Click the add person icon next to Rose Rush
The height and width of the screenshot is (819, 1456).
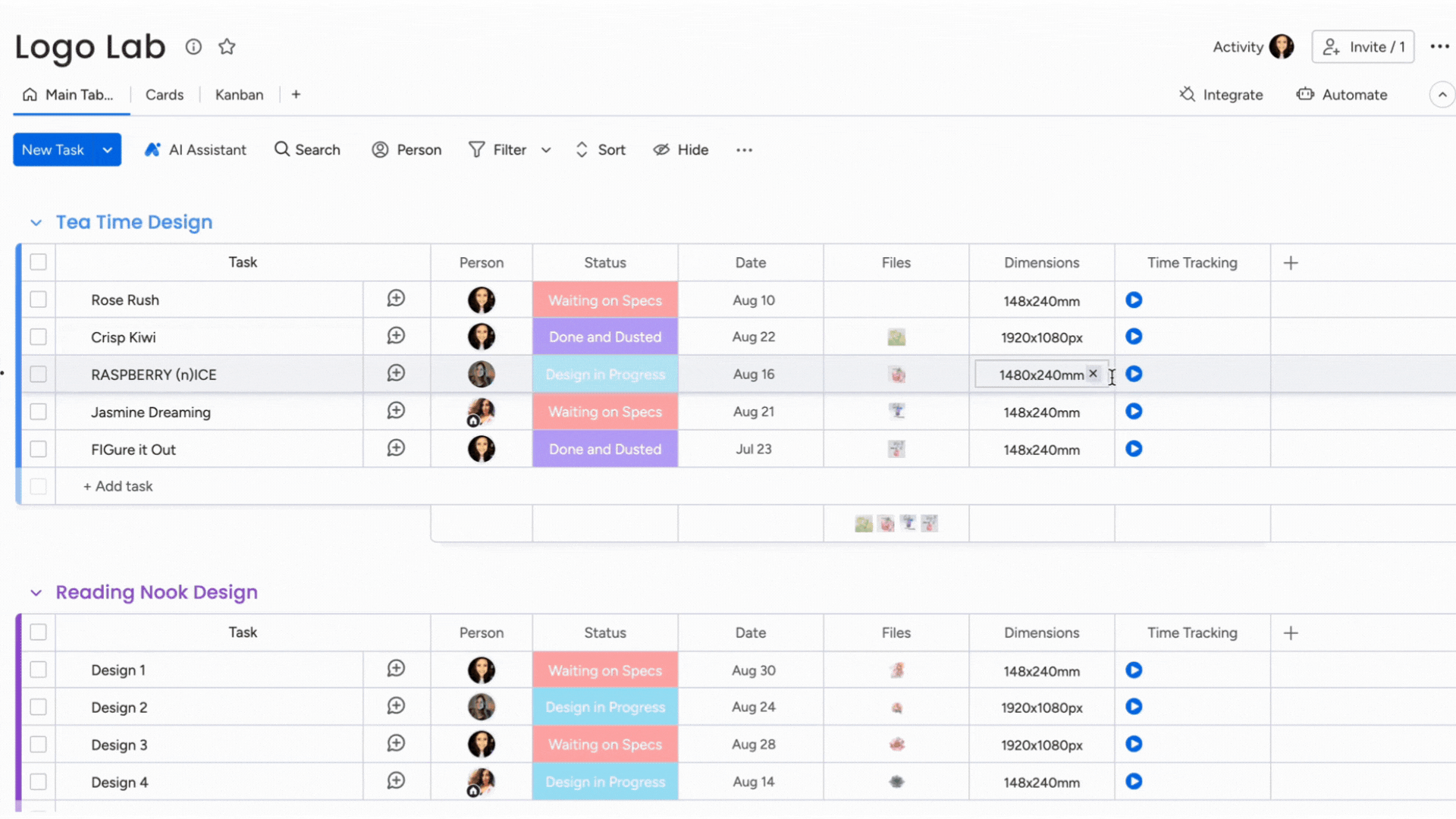(396, 299)
